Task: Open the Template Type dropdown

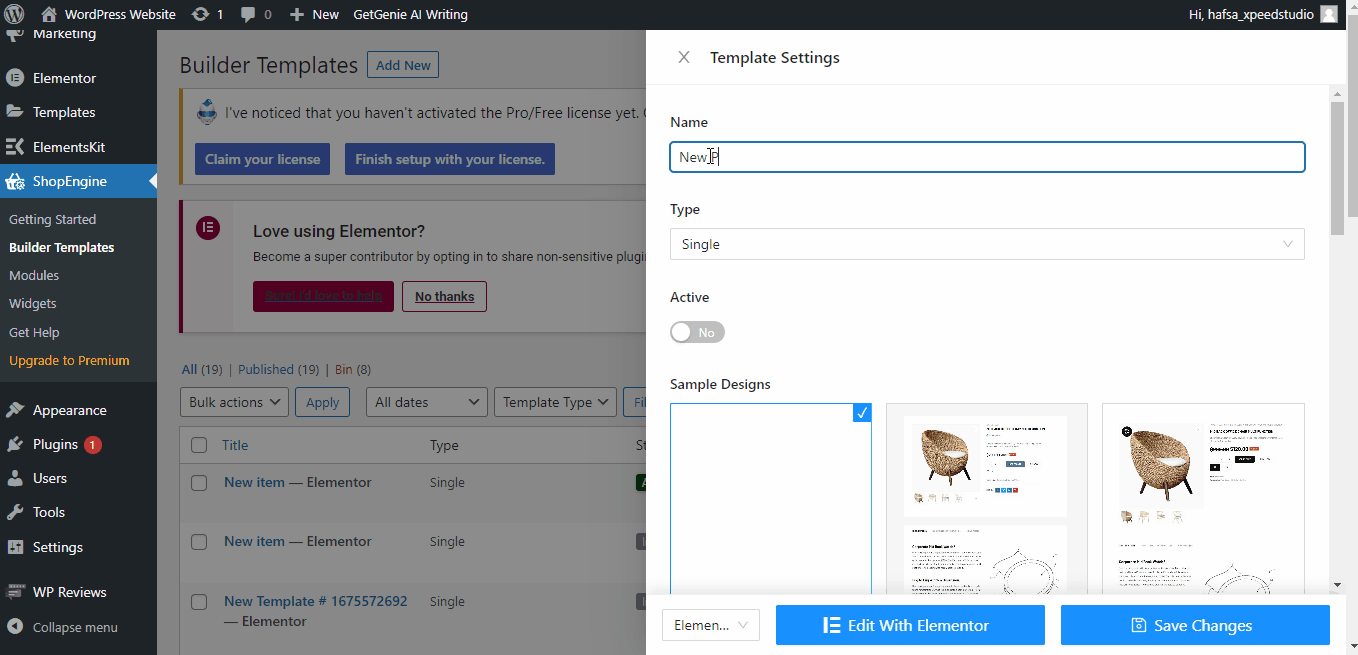Action: [x=554, y=402]
